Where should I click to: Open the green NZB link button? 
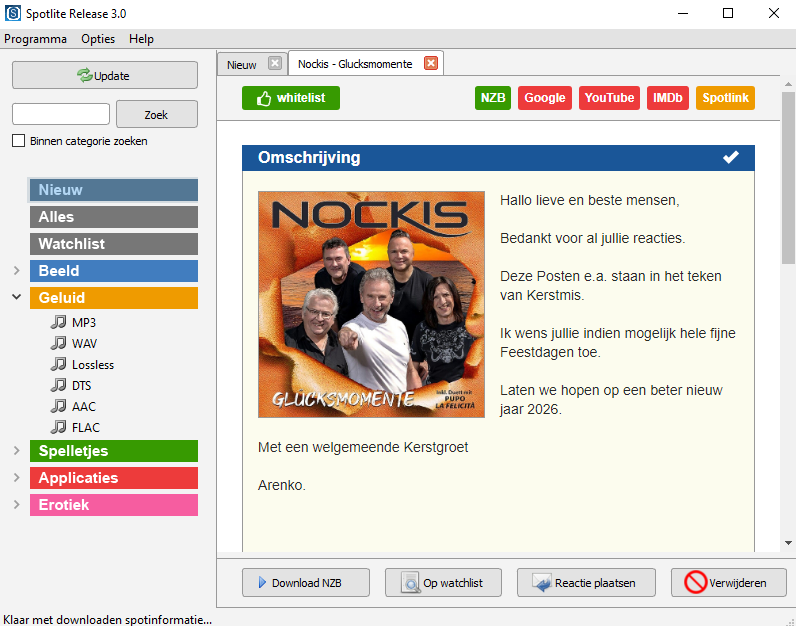[x=492, y=98]
